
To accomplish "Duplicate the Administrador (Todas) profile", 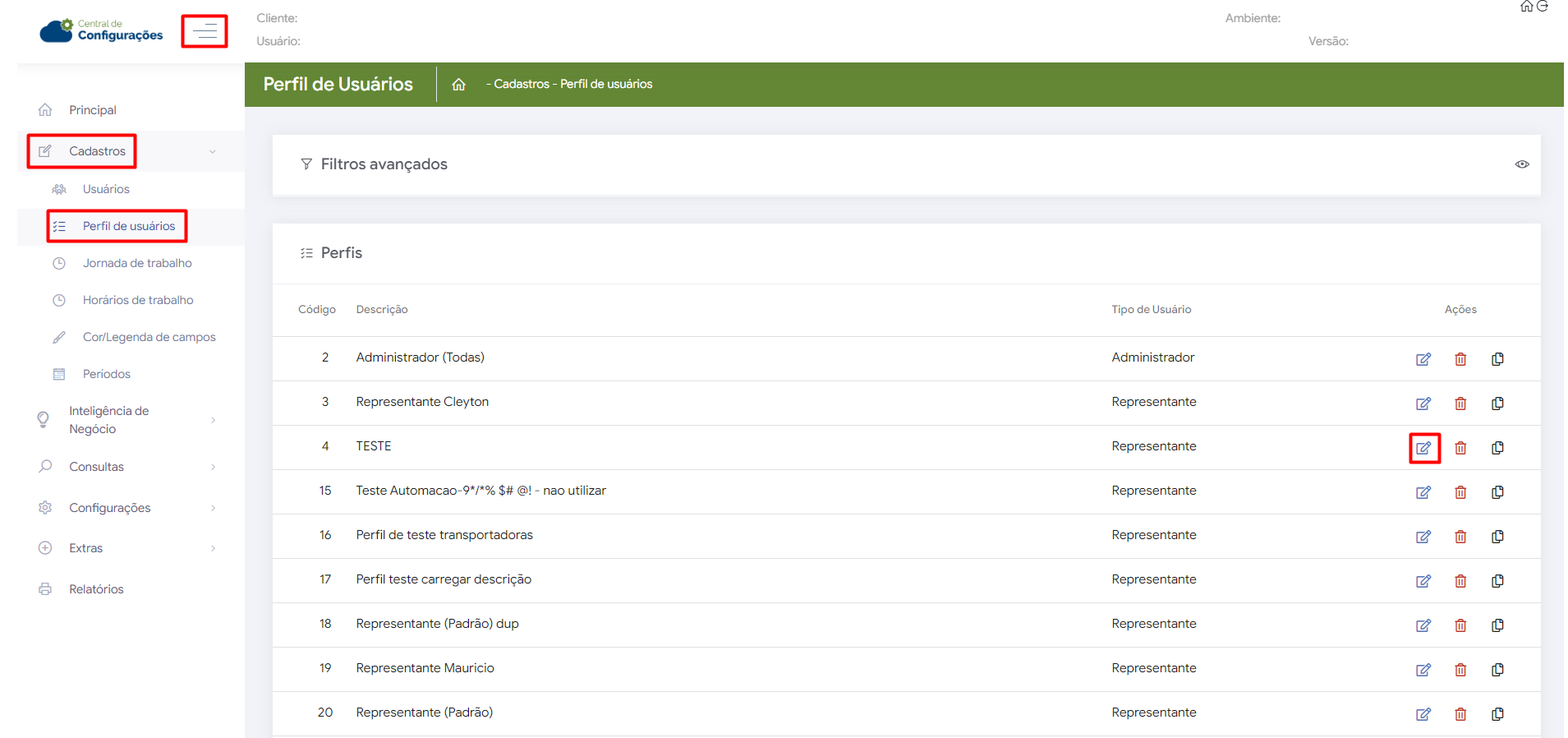I will click(x=1497, y=359).
